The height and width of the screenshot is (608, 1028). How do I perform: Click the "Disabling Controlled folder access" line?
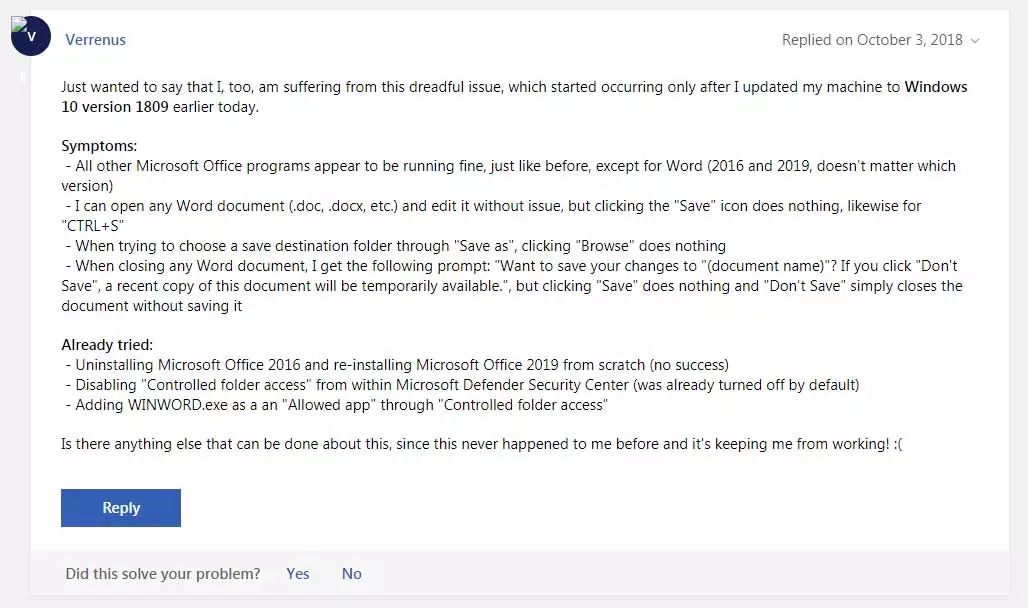point(465,385)
